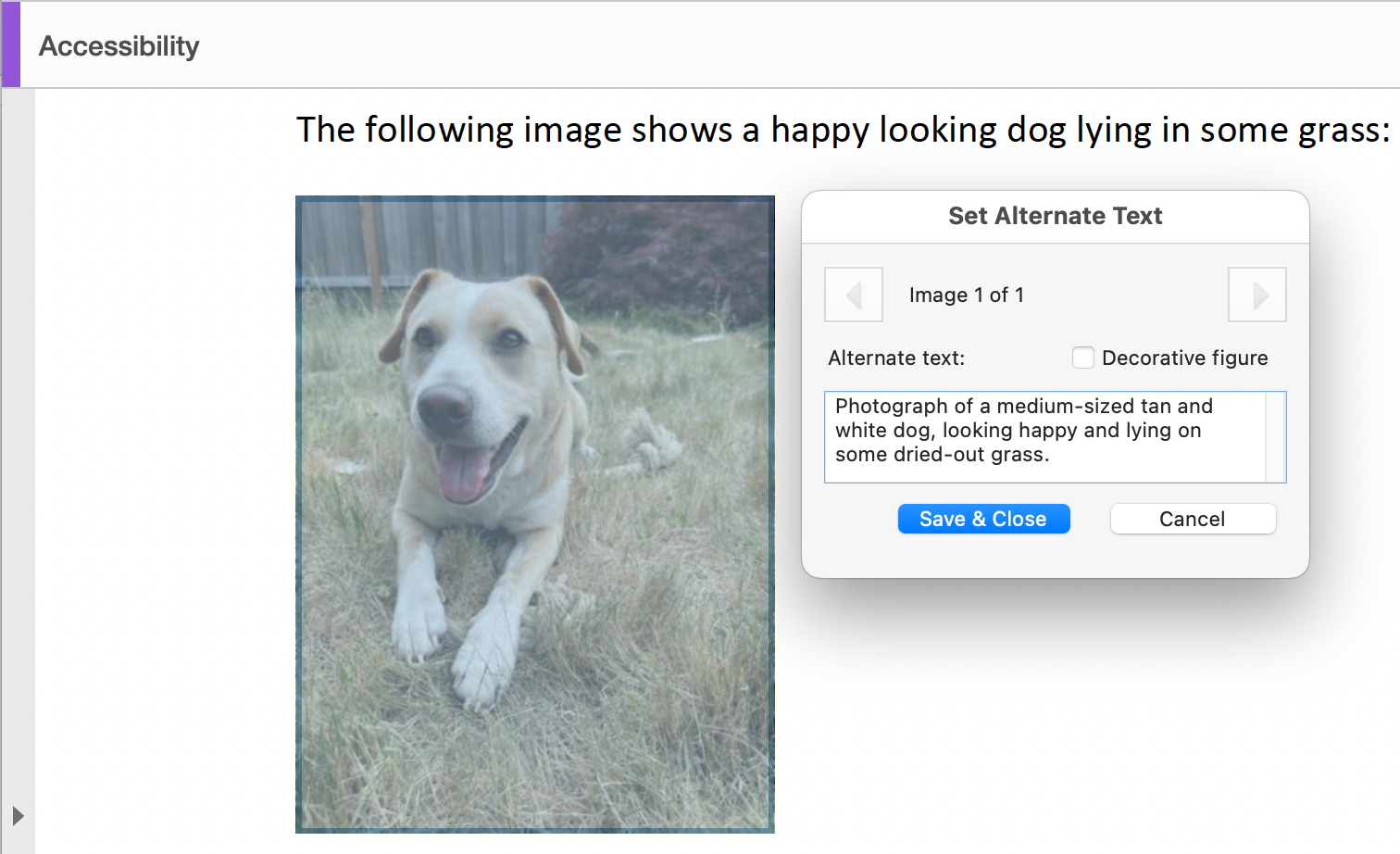1400x854 pixels.
Task: Click the disclosure triangle at bottom left
Action: click(x=19, y=816)
